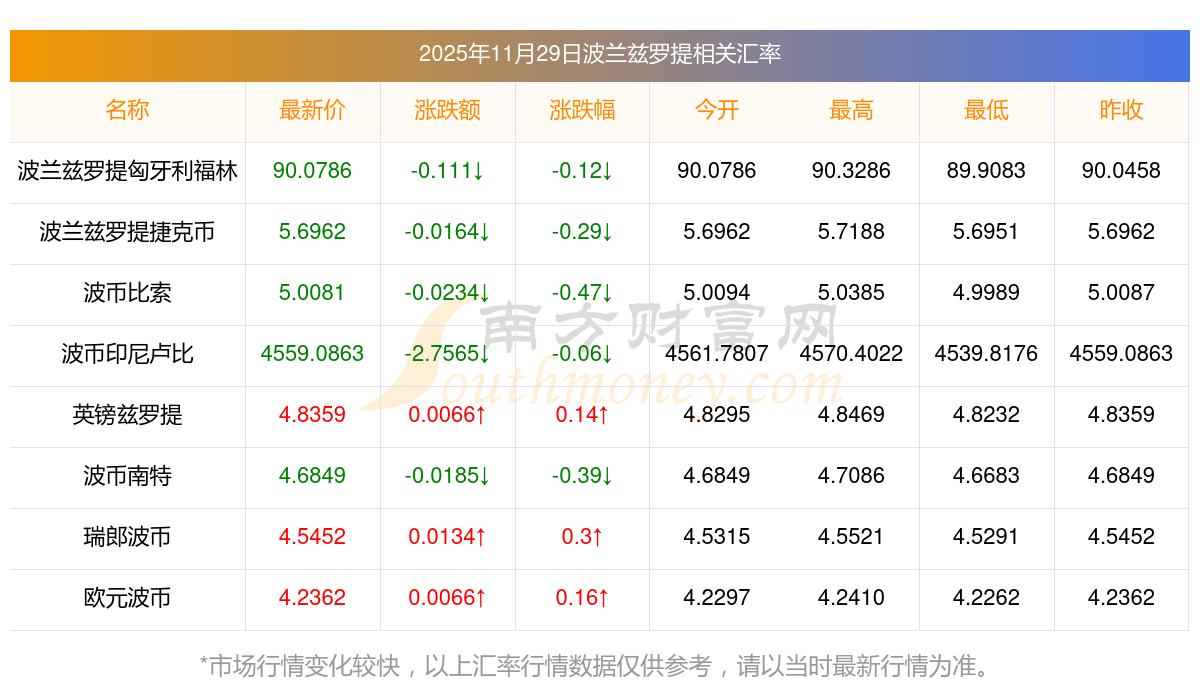This screenshot has height=697, width=1200.
Task: Click the change amount -0.0234↓
Action: click(447, 293)
